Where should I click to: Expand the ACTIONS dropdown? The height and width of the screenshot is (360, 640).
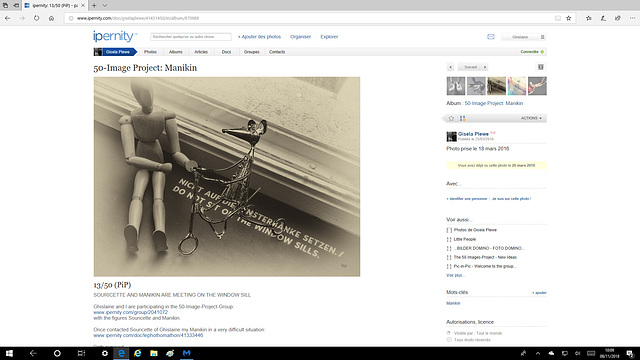point(531,118)
